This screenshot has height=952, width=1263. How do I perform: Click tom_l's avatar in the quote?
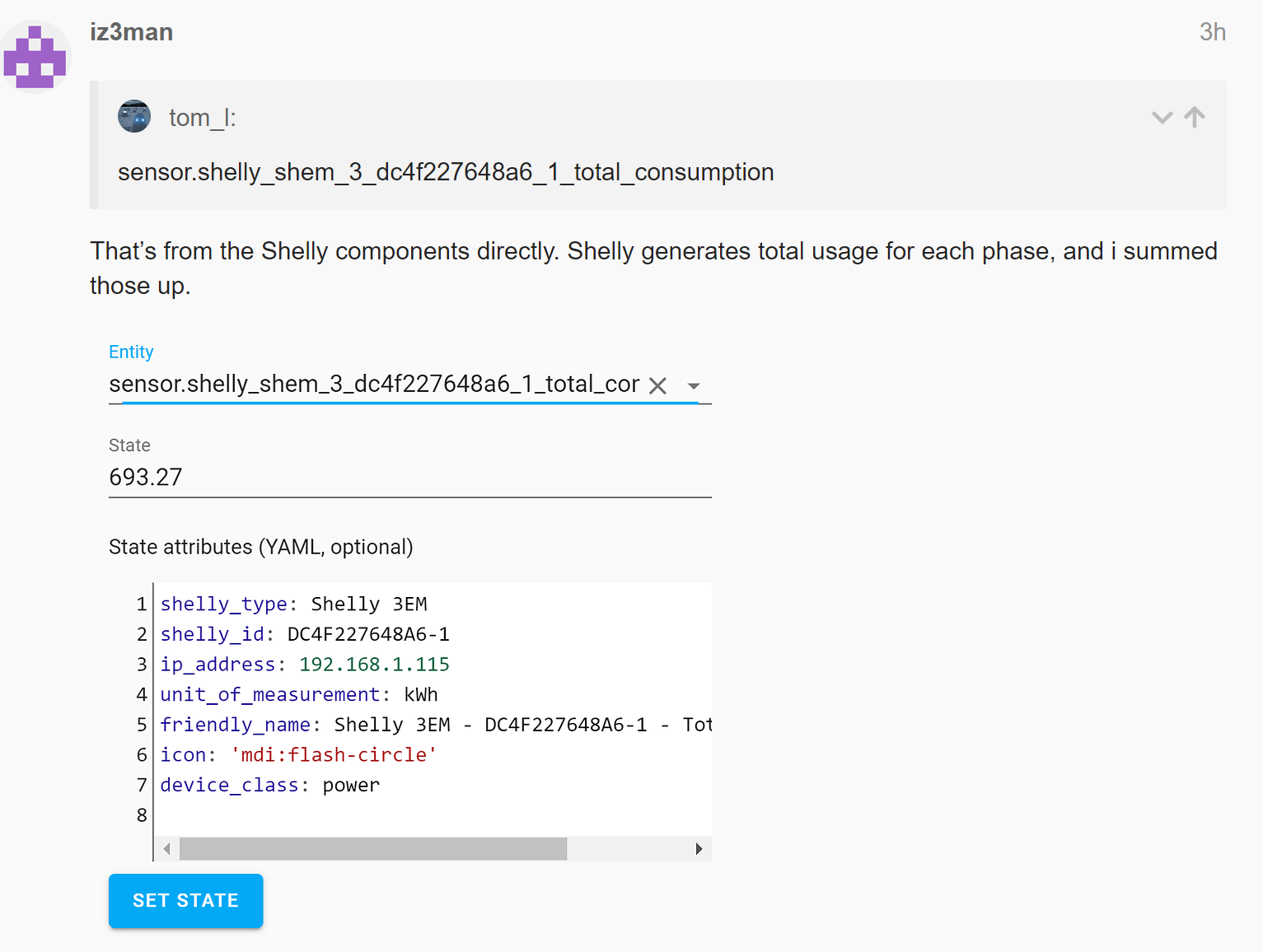pos(134,117)
